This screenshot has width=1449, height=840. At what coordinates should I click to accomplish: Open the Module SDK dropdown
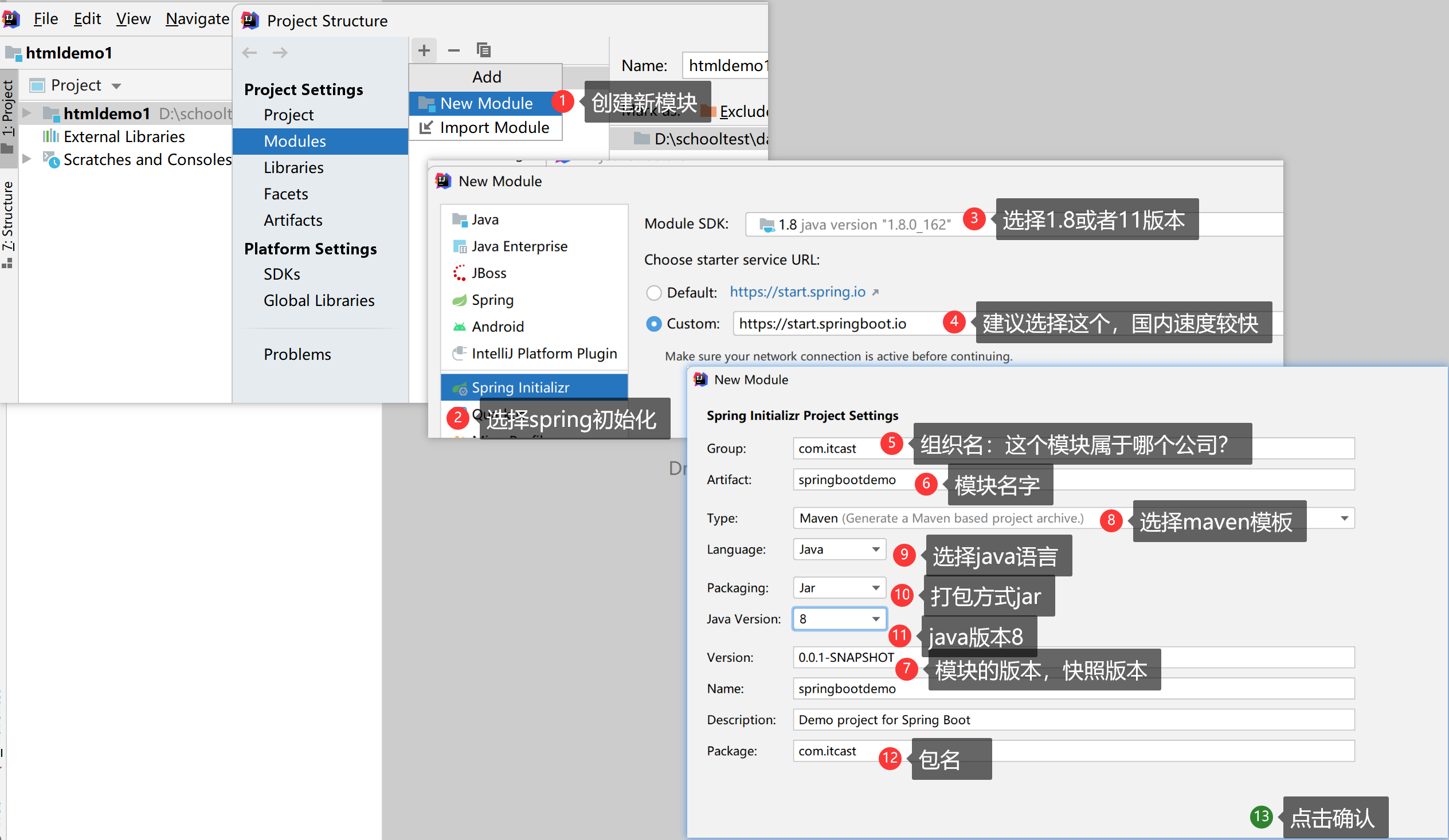click(1013, 224)
